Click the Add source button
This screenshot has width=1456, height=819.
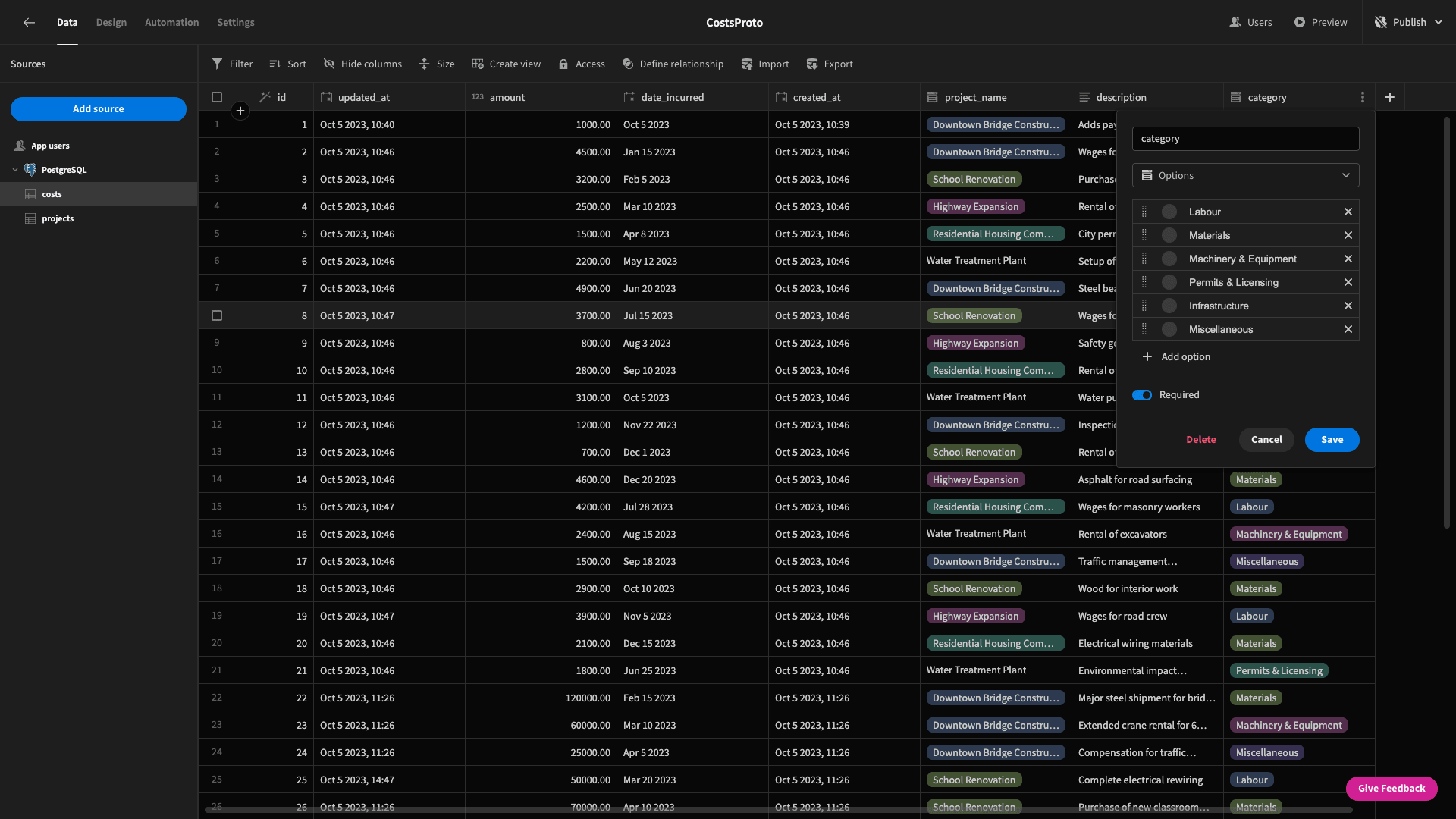pos(99,109)
